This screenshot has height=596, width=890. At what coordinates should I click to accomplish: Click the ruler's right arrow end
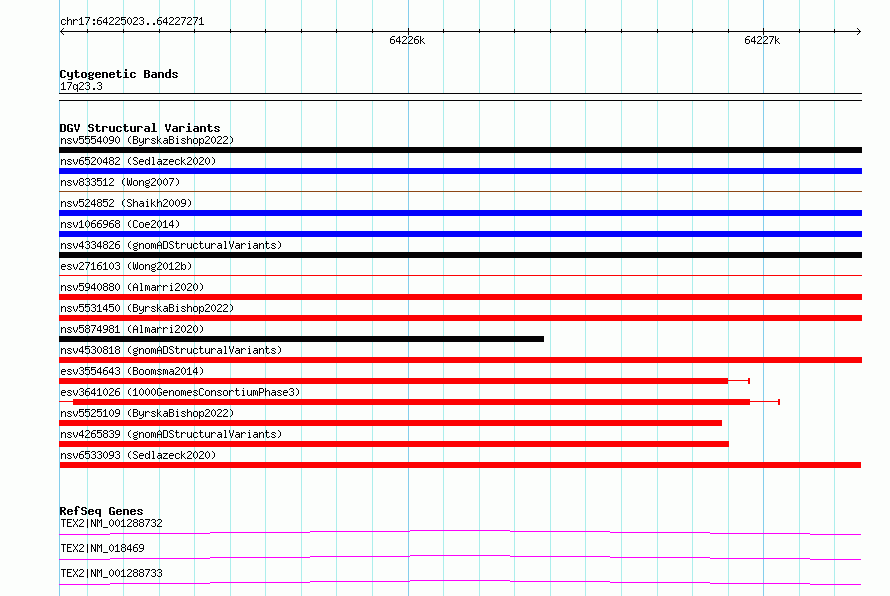859,31
